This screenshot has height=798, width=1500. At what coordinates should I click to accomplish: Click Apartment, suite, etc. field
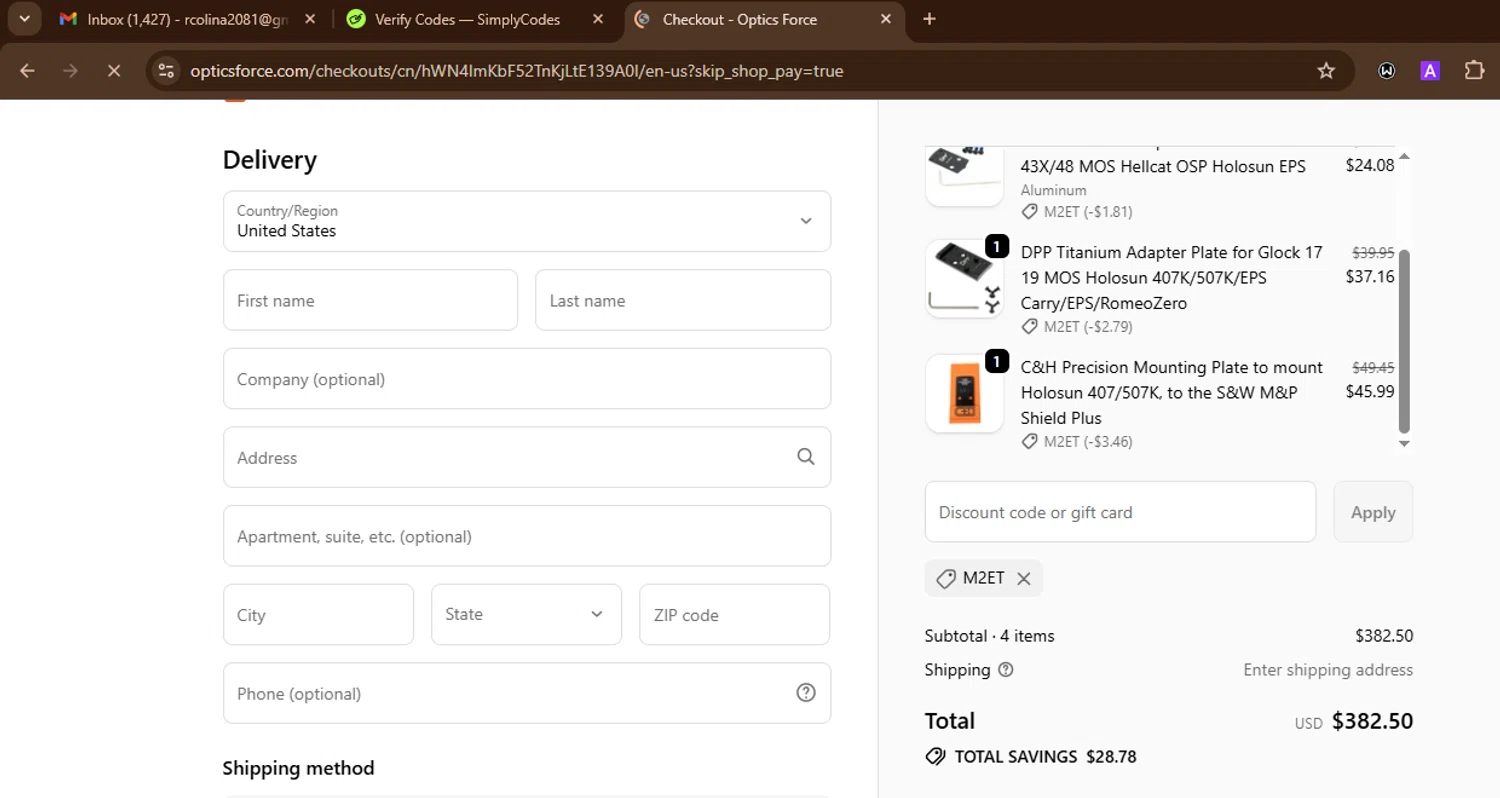point(527,536)
